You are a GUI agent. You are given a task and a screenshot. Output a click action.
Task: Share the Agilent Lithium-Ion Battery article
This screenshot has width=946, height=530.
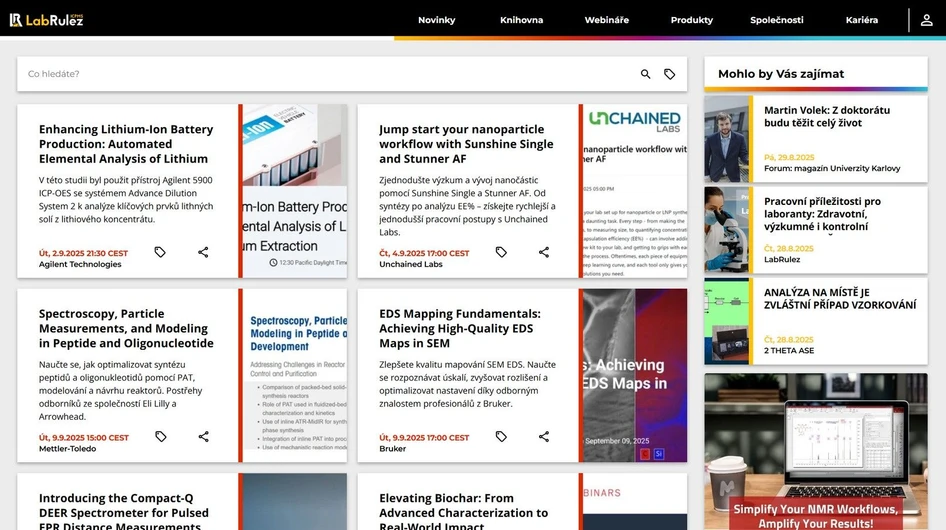[x=203, y=253]
